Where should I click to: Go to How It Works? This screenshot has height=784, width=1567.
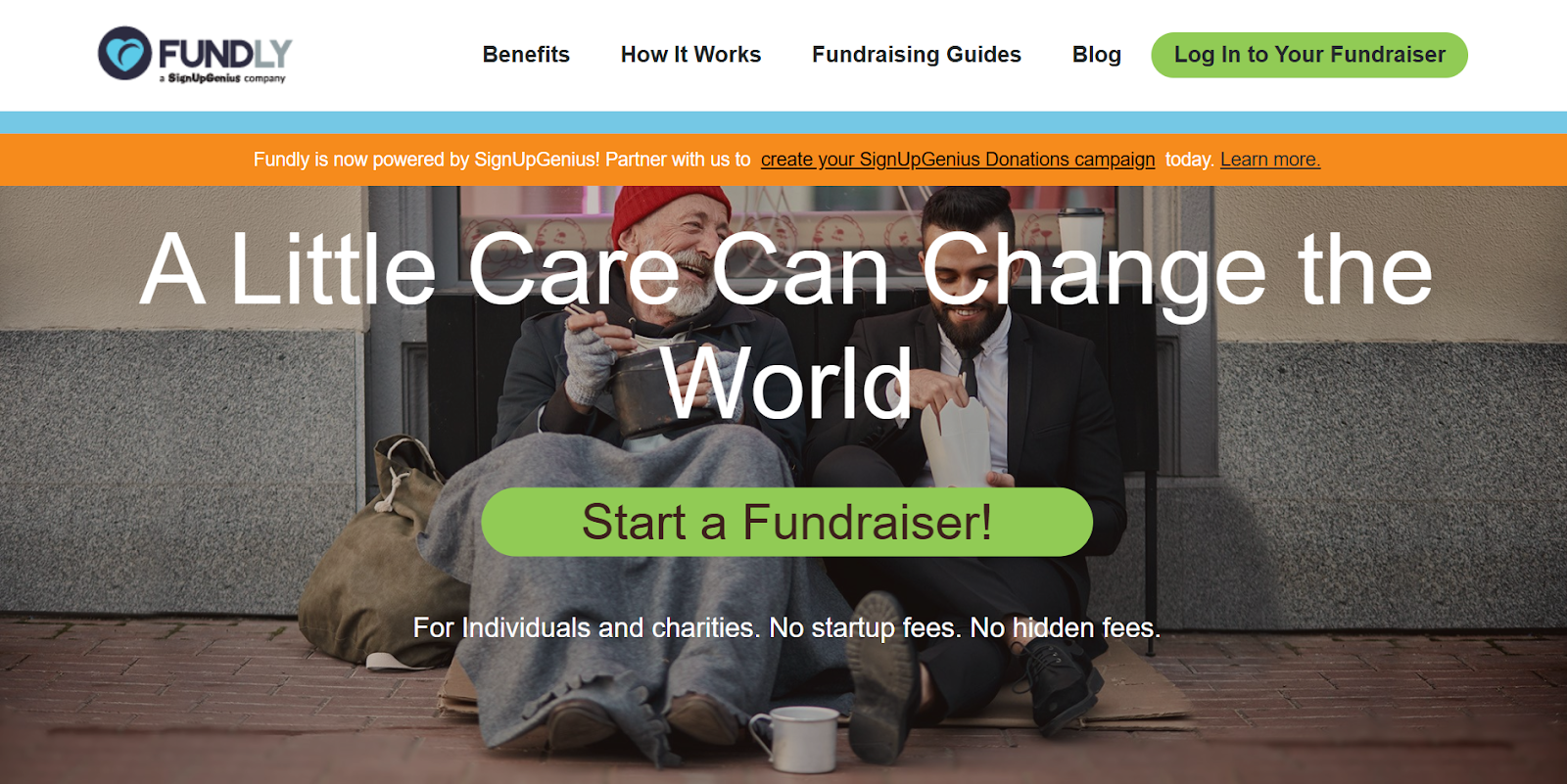click(x=690, y=55)
